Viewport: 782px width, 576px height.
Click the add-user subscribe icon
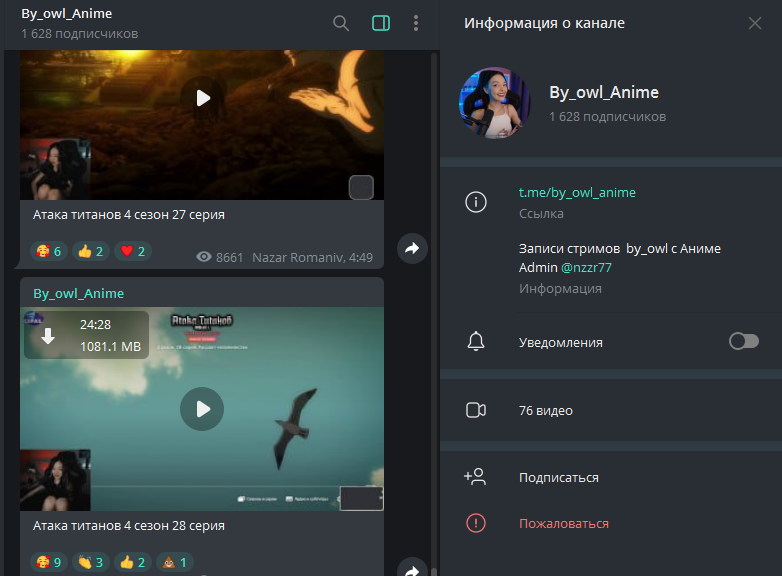475,477
